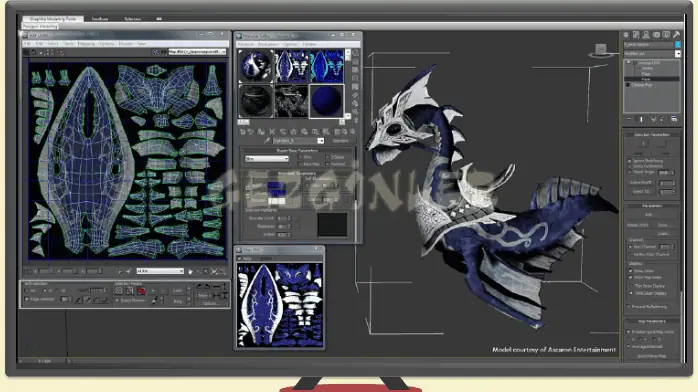Open the Graphite Modeling Tools tab

(53, 19)
